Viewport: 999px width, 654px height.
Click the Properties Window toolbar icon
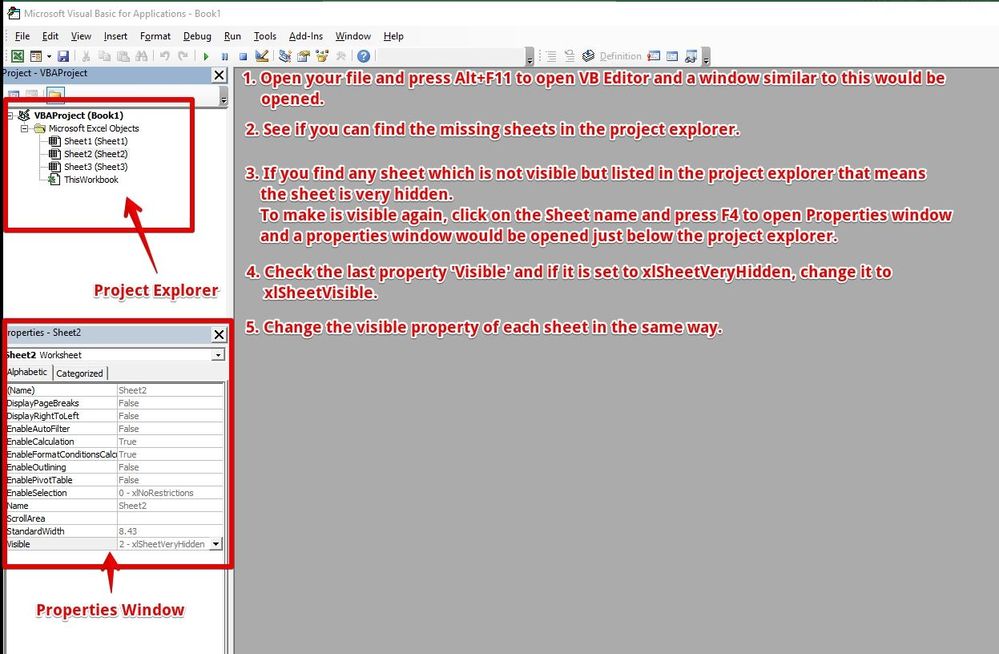pyautogui.click(x=303, y=56)
